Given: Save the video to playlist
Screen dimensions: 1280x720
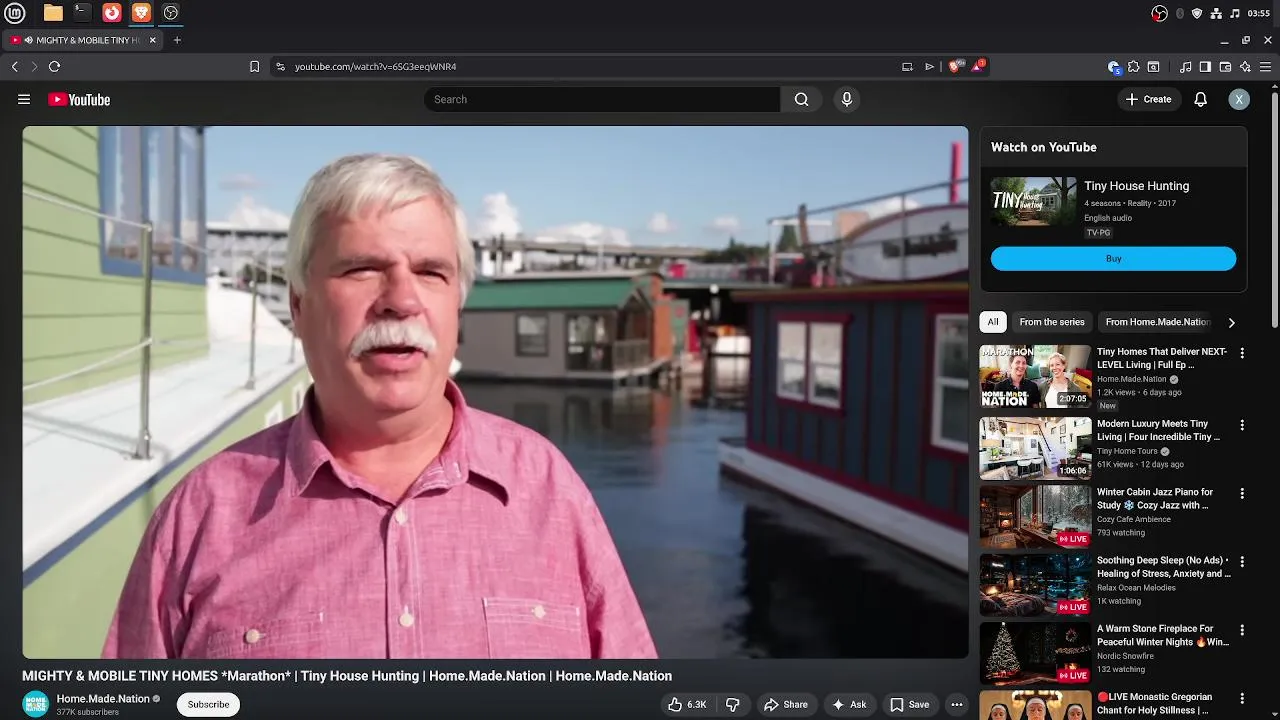Looking at the screenshot, I should (x=910, y=704).
